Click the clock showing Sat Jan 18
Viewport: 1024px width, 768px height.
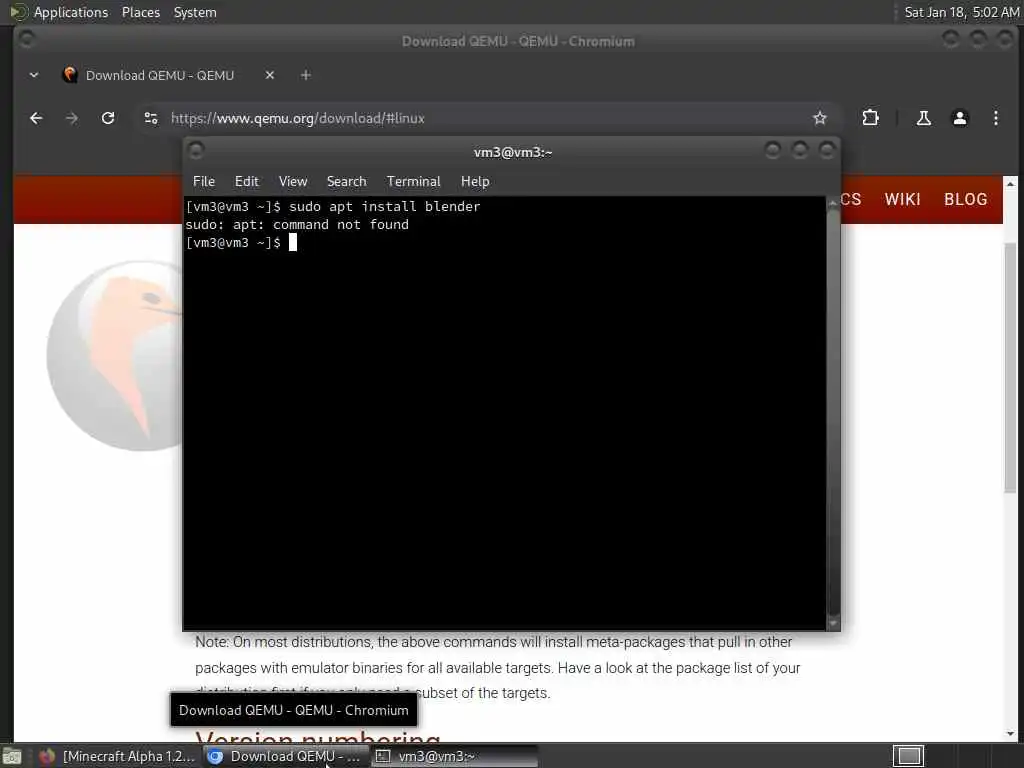[x=961, y=12]
